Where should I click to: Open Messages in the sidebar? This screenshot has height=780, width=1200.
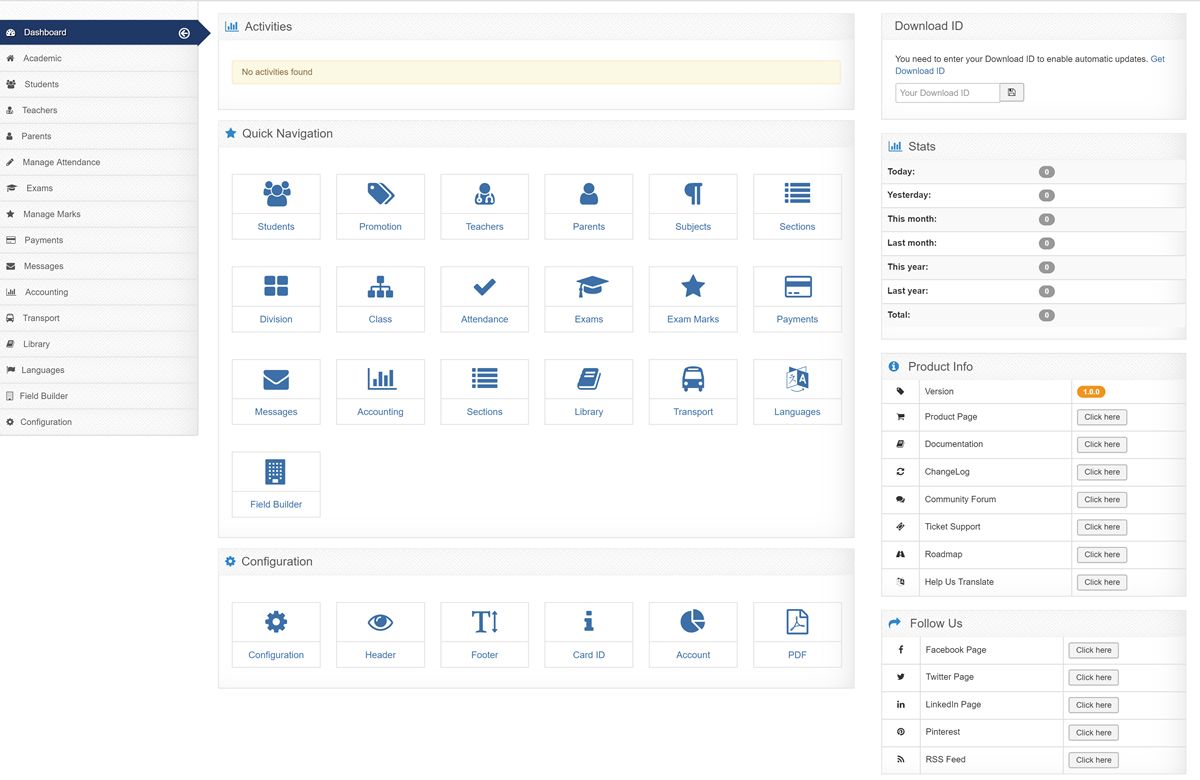click(99, 266)
